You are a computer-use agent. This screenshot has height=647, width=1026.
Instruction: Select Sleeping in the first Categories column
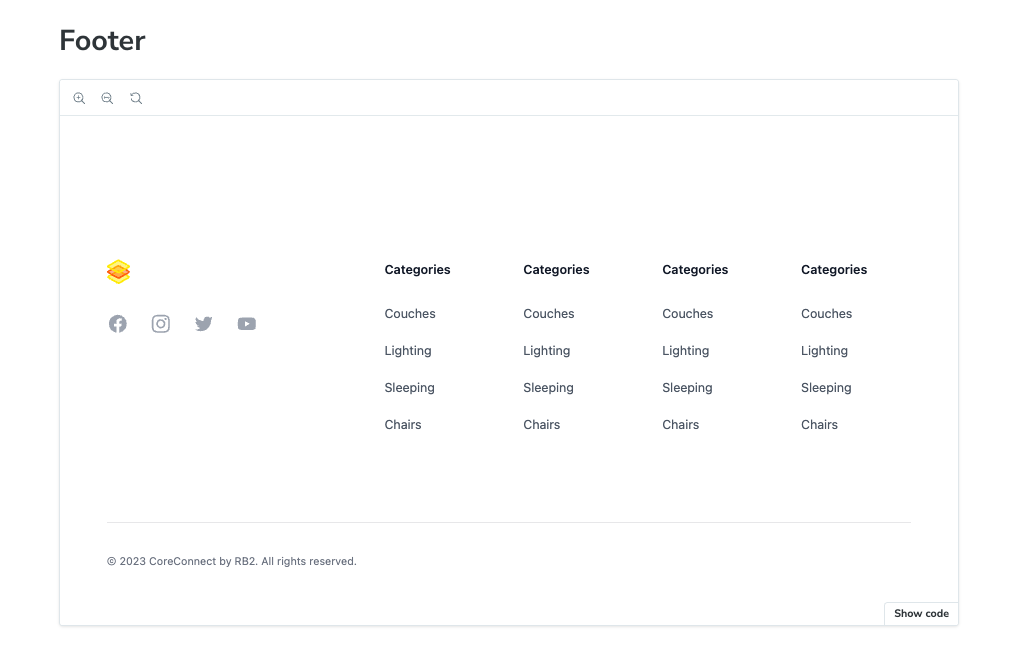click(x=409, y=388)
